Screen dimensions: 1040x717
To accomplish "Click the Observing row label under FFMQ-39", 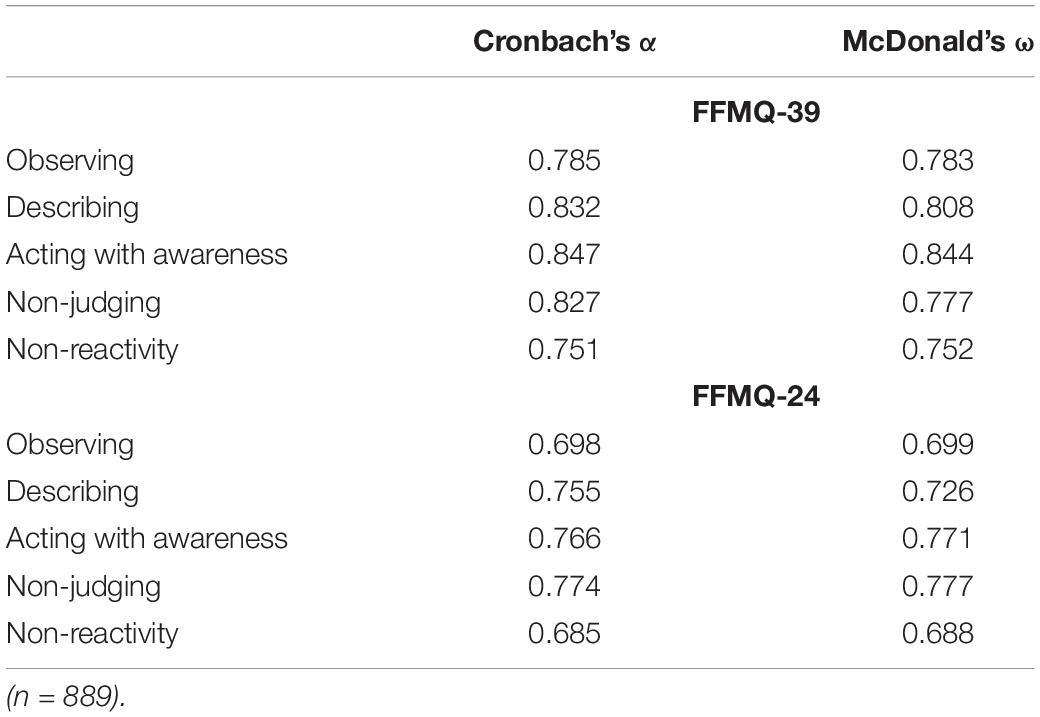I will pos(70,161).
